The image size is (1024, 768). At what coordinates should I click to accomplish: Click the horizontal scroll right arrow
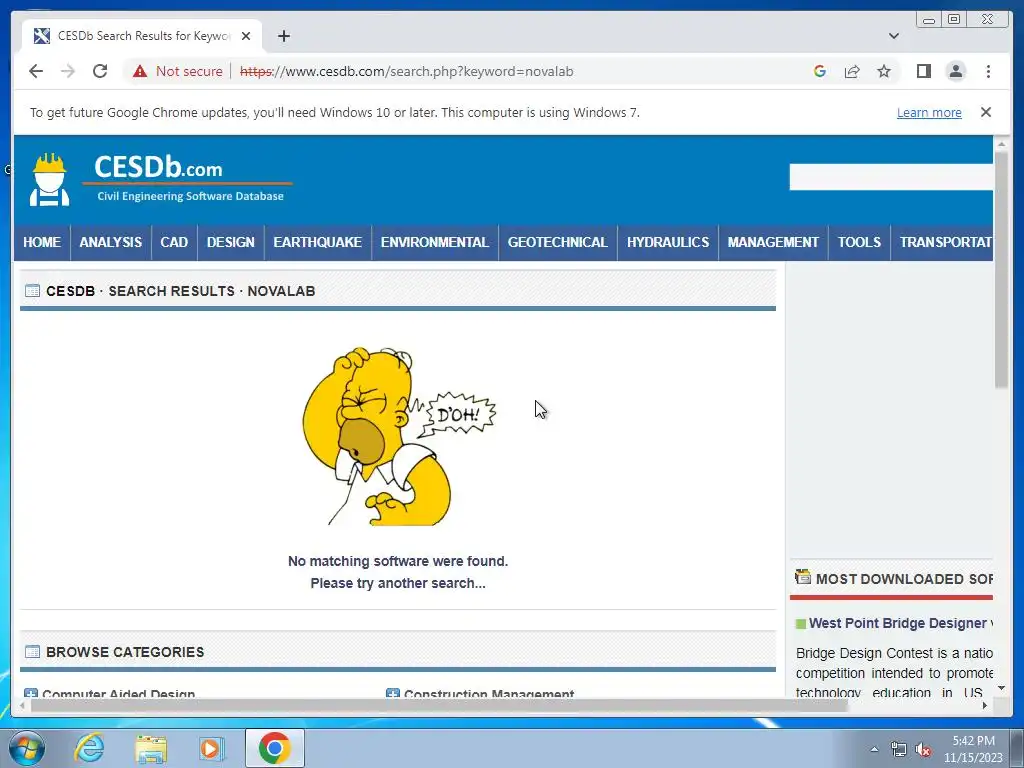click(x=985, y=705)
